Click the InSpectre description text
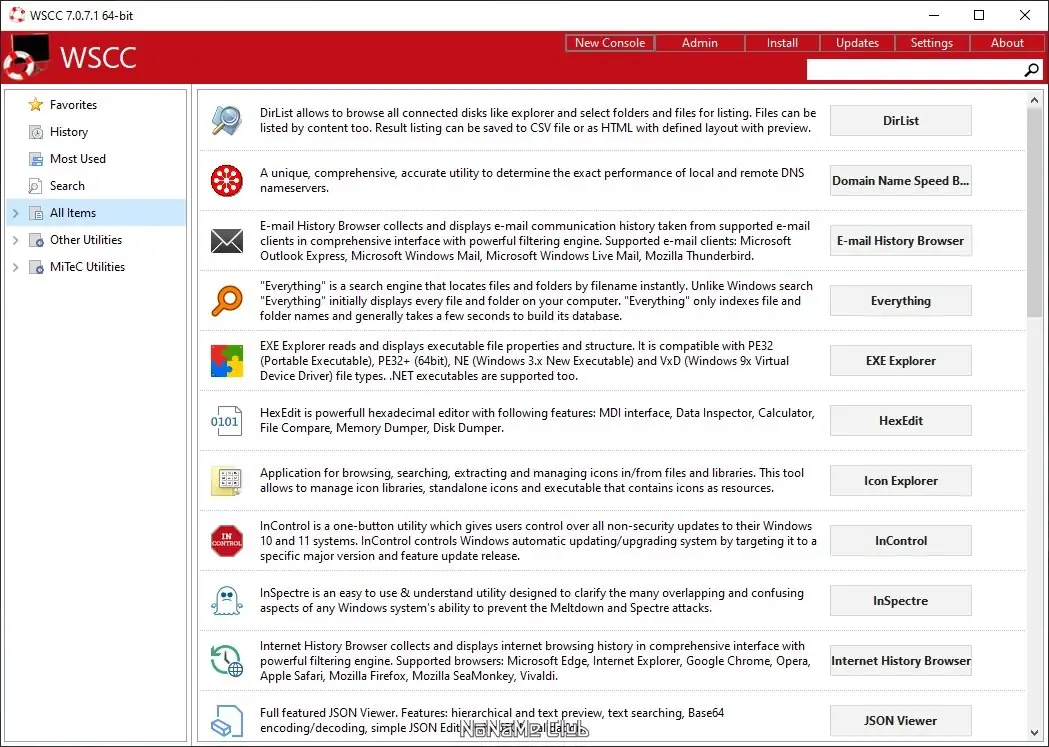Image resolution: width=1049 pixels, height=747 pixels. [532, 601]
